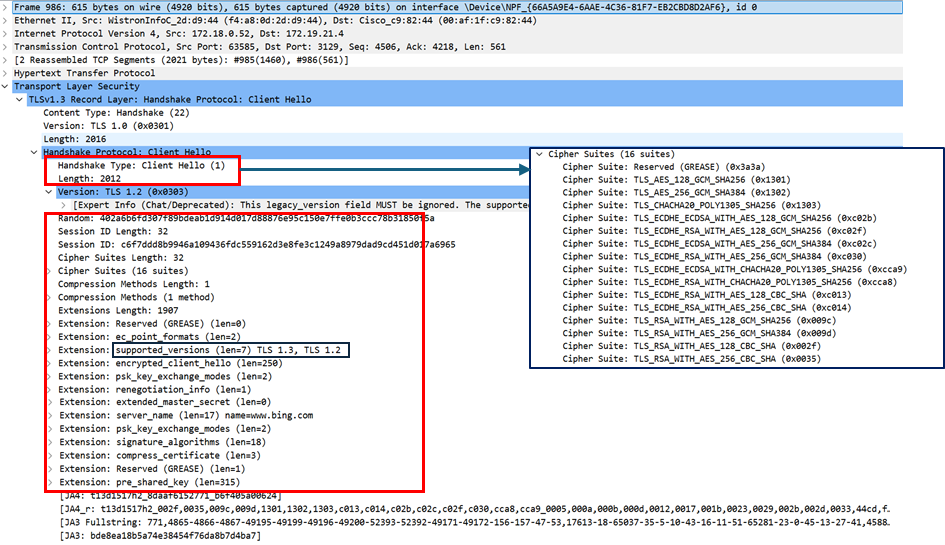Screen dimensions: 945x545
Task: Expand the encrypted_client_hello extension
Action: point(49,364)
